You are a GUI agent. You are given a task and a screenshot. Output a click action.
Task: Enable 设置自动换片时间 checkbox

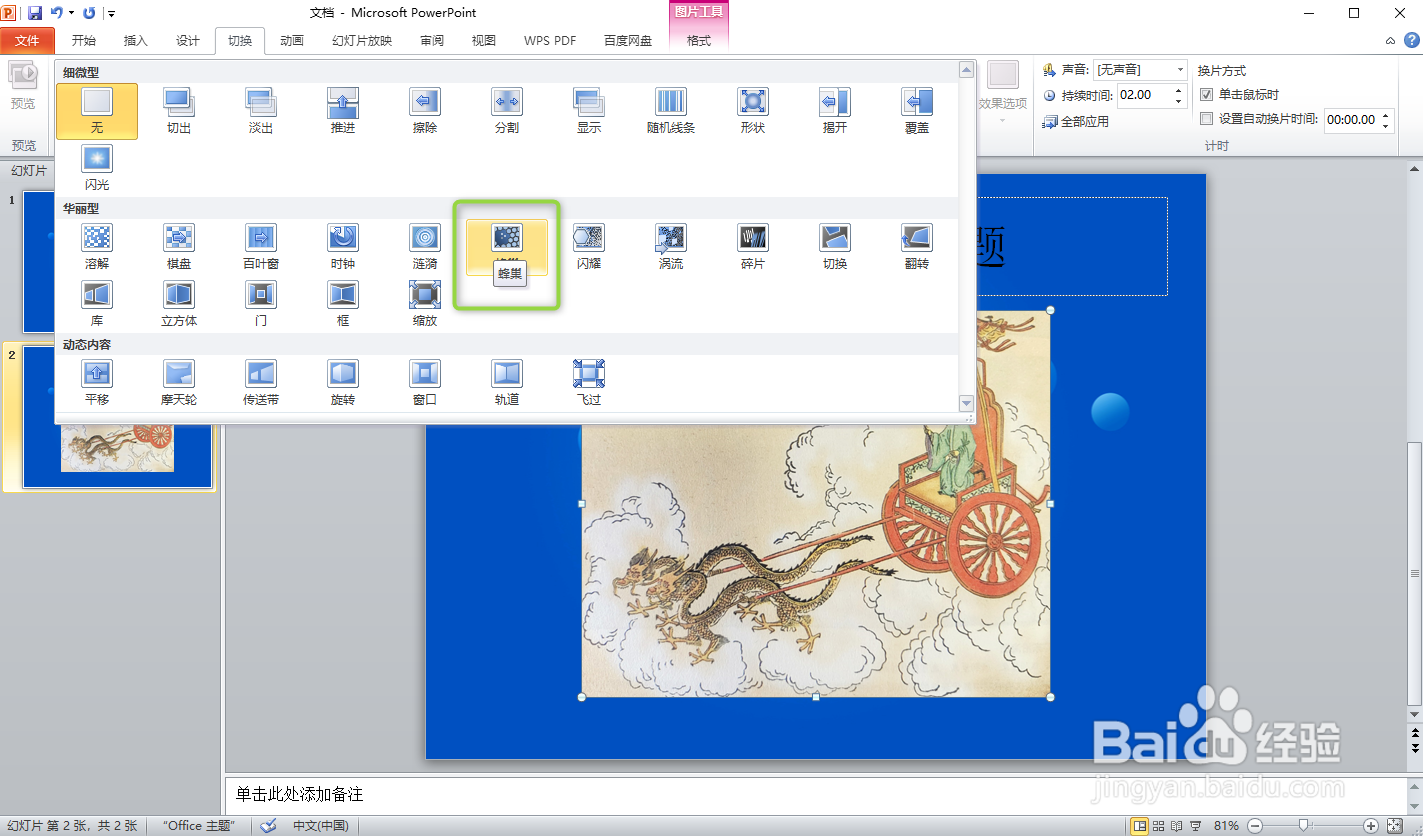tap(1207, 119)
